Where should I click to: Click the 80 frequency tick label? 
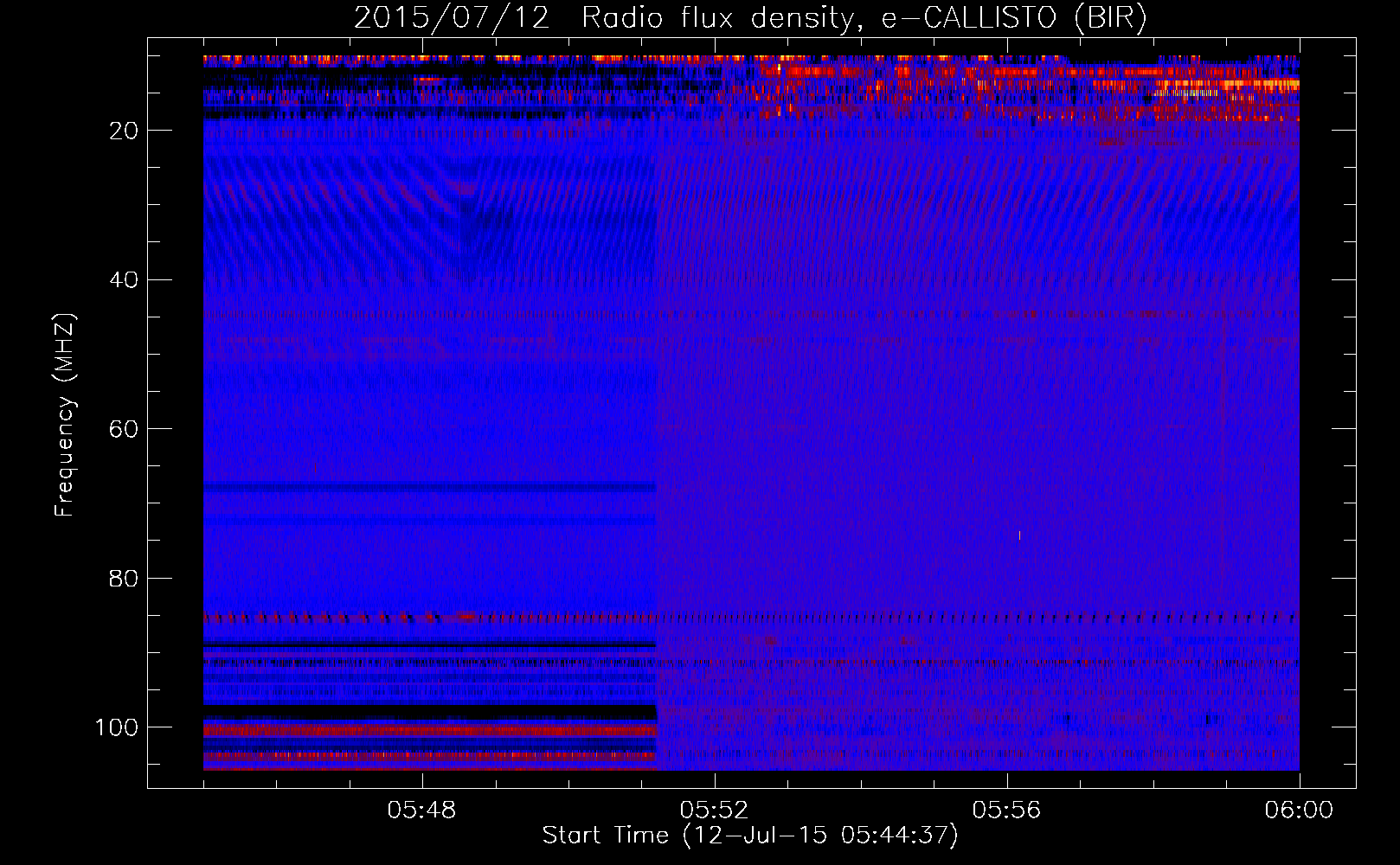tap(125, 578)
